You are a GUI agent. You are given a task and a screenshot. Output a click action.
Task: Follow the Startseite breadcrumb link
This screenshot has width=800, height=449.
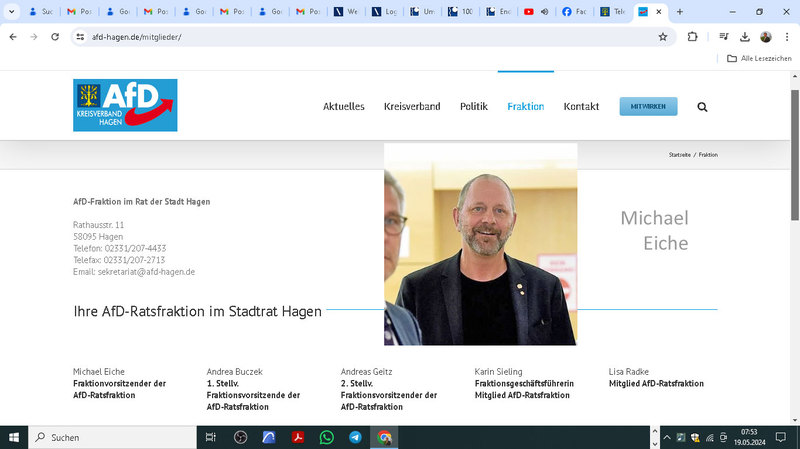click(x=680, y=155)
